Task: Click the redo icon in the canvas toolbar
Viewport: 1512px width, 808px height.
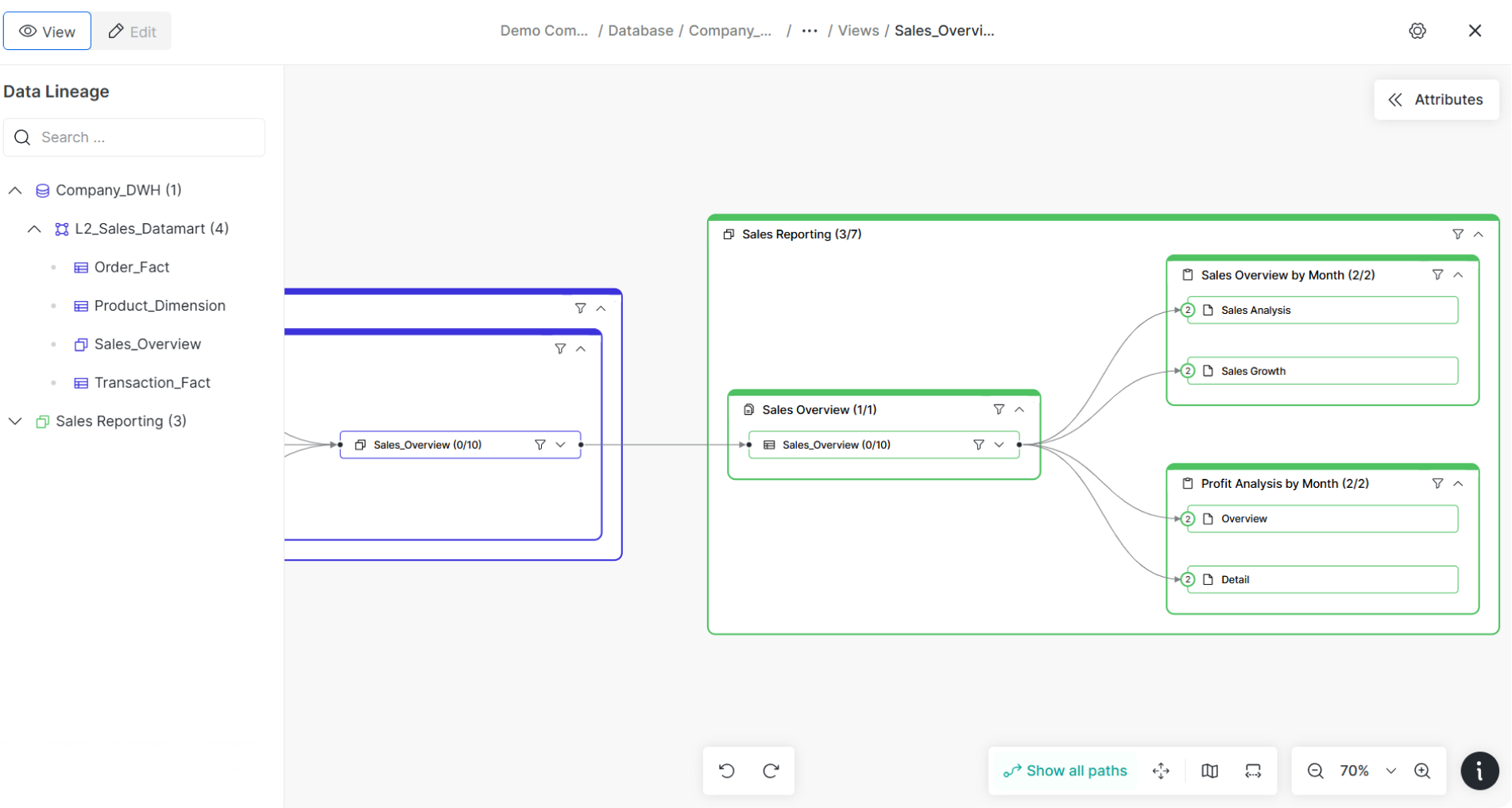Action: coord(771,771)
